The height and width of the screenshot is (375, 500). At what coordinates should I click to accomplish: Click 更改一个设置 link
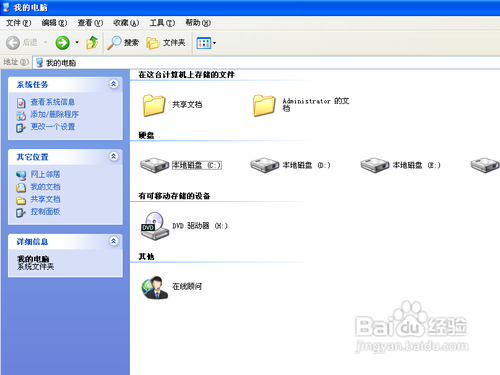click(53, 127)
